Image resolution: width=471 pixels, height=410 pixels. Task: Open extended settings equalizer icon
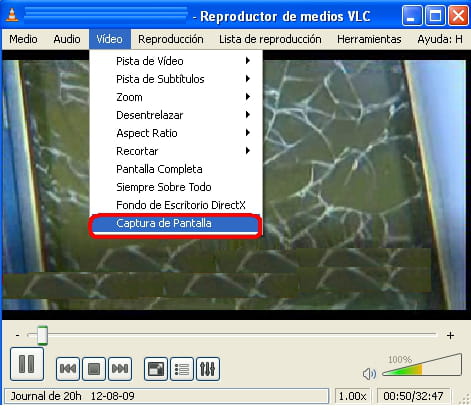[x=208, y=369]
